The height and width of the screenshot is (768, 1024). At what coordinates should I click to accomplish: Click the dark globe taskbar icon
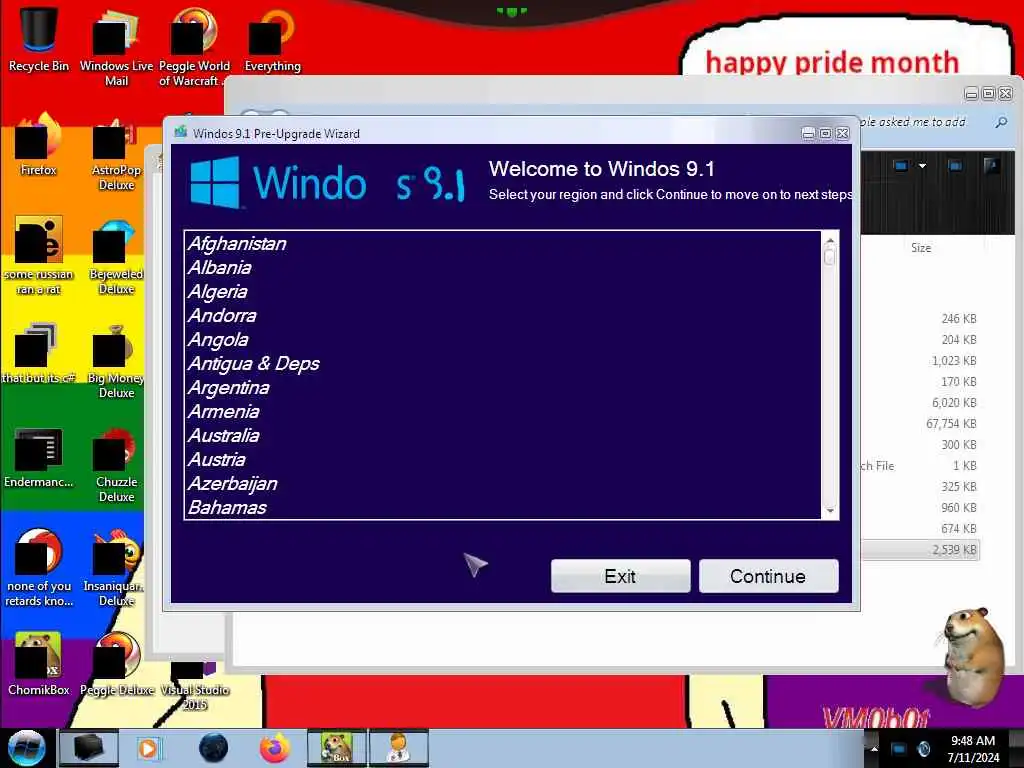[213, 748]
